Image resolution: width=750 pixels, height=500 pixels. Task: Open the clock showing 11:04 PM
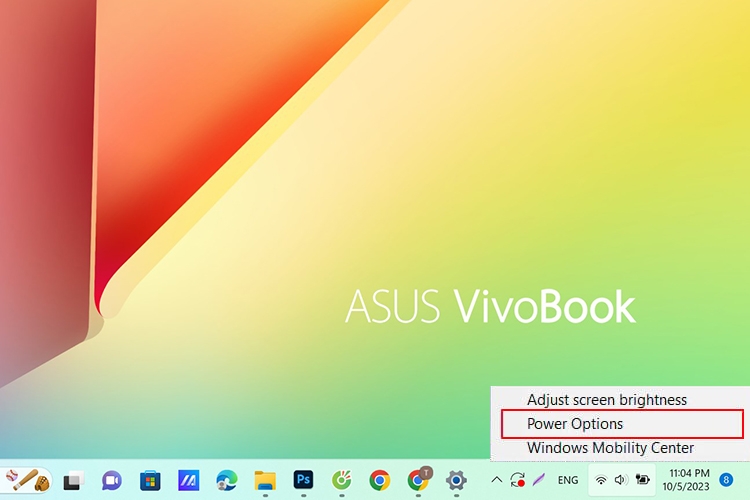[x=686, y=480]
